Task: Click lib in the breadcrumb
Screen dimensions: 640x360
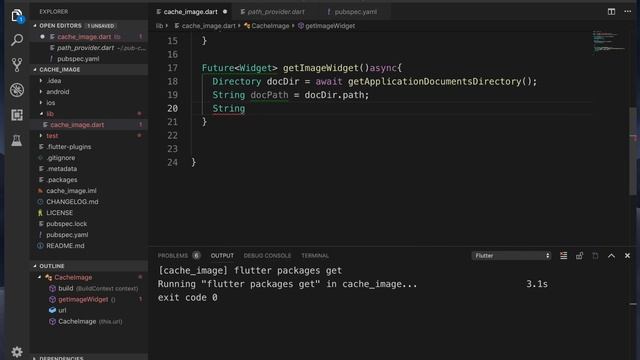Action: click(159, 26)
